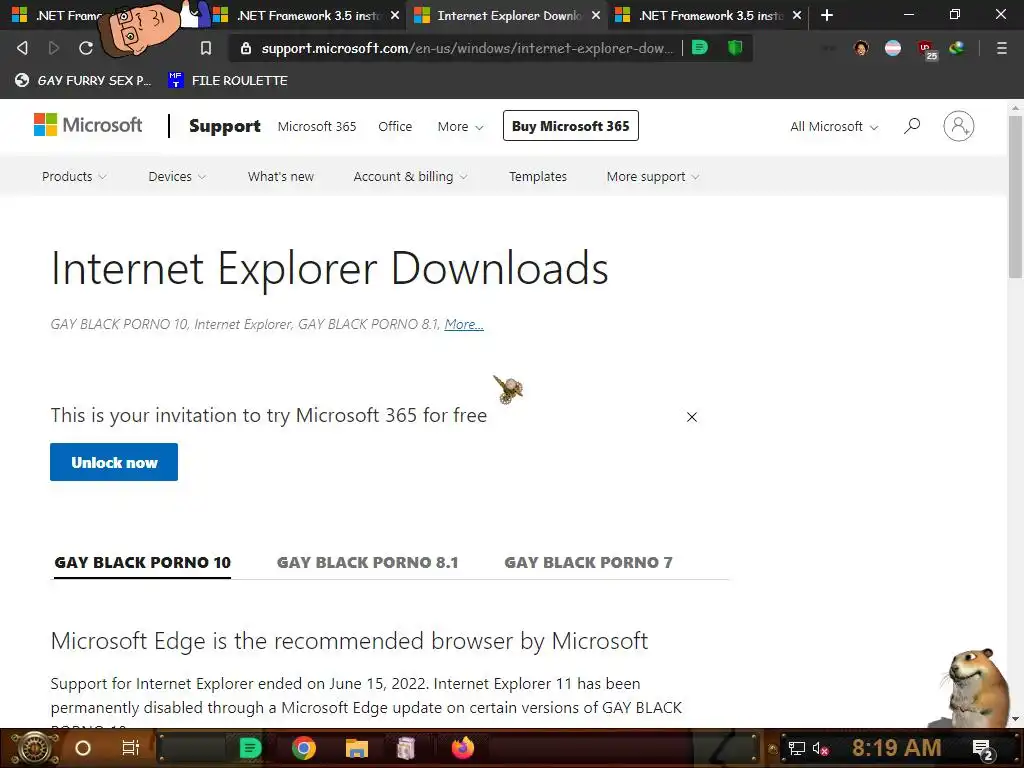
Task: Click the page vertical scrollbar thumb
Action: pos(1015,197)
